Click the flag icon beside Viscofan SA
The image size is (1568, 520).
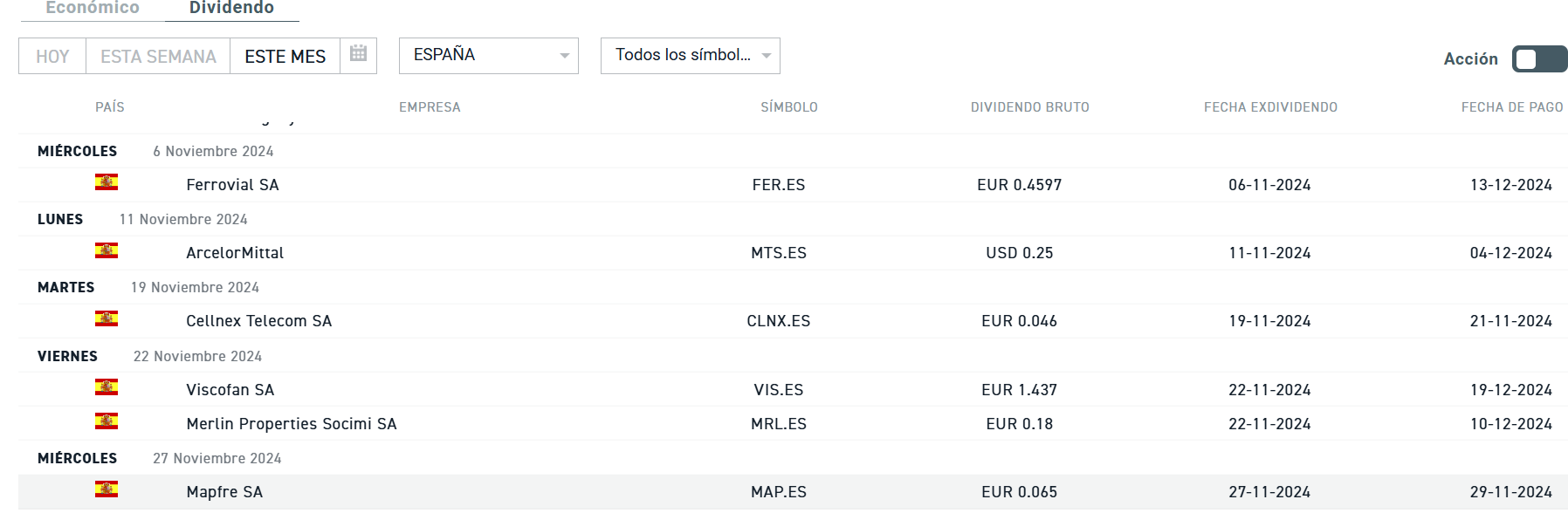coord(107,387)
